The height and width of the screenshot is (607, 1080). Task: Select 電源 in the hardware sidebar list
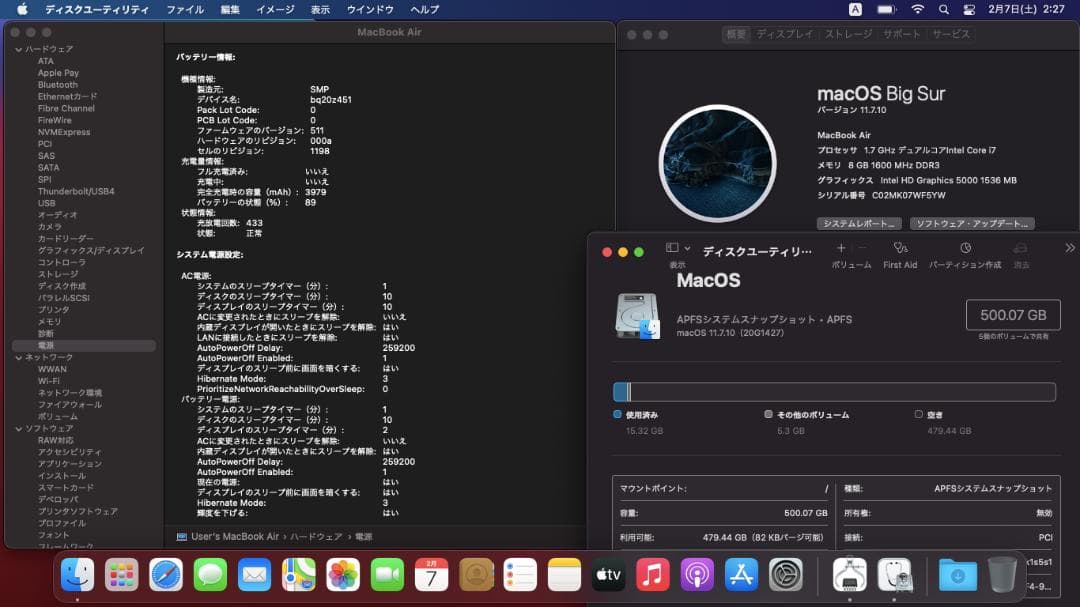tap(48, 345)
